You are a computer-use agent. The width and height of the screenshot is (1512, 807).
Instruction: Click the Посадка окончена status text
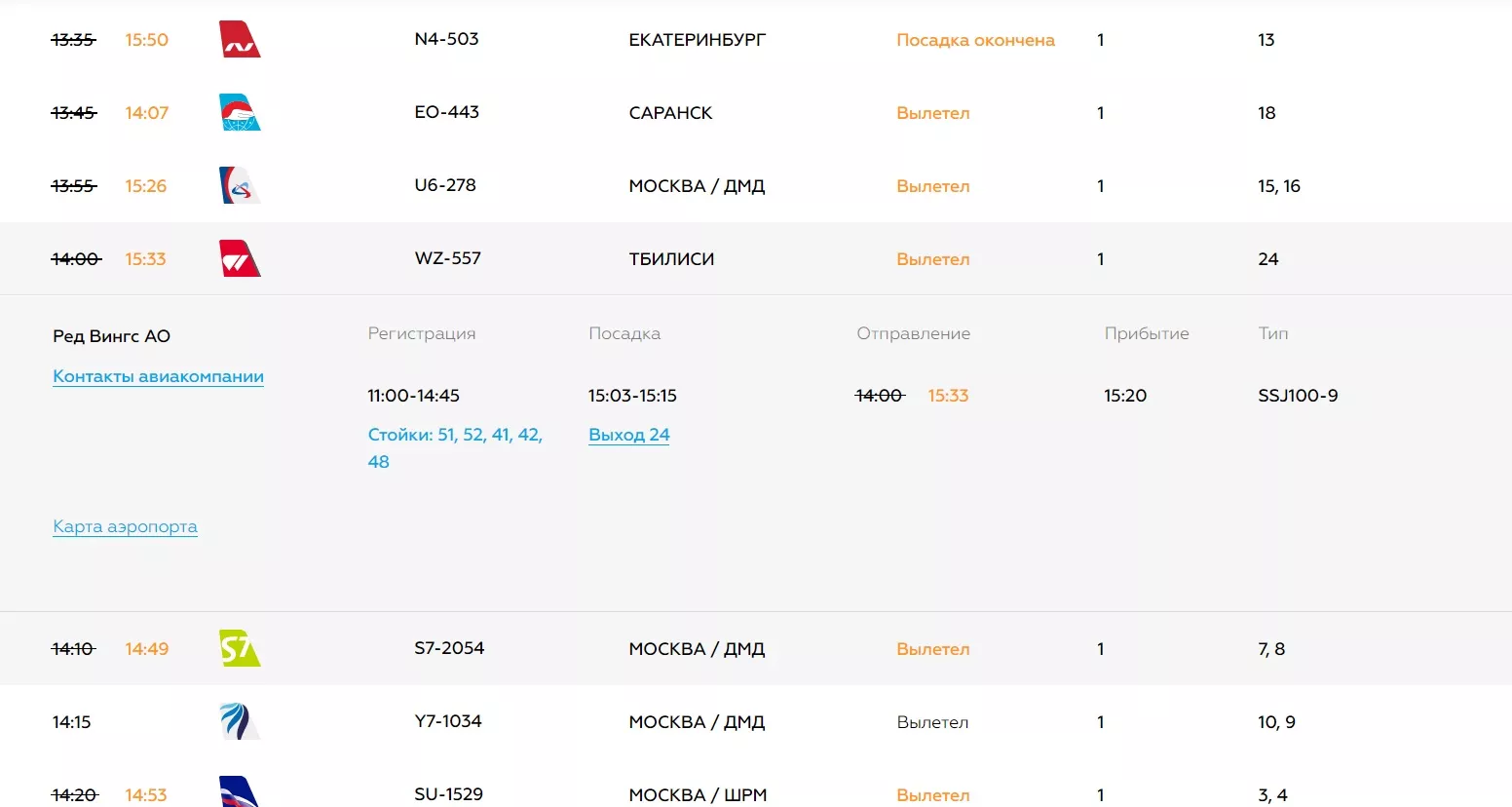(975, 40)
